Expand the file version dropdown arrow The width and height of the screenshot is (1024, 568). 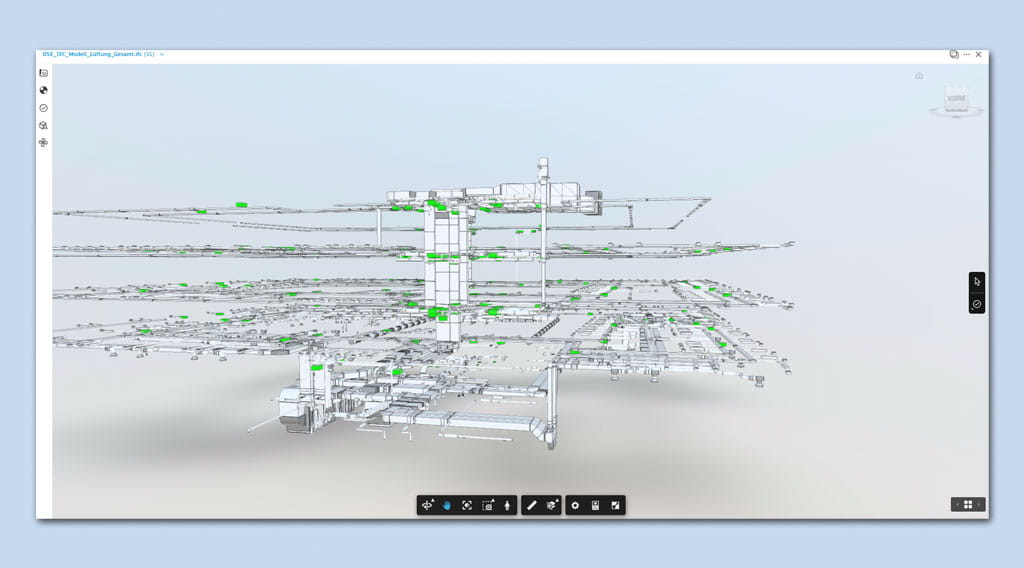(x=162, y=55)
